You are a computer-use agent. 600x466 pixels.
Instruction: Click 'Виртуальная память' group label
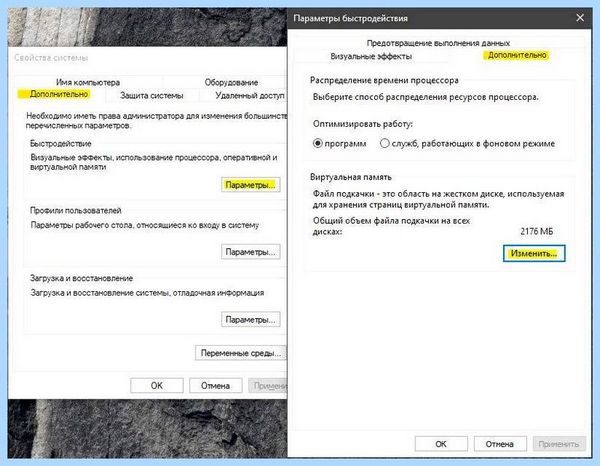(x=351, y=177)
